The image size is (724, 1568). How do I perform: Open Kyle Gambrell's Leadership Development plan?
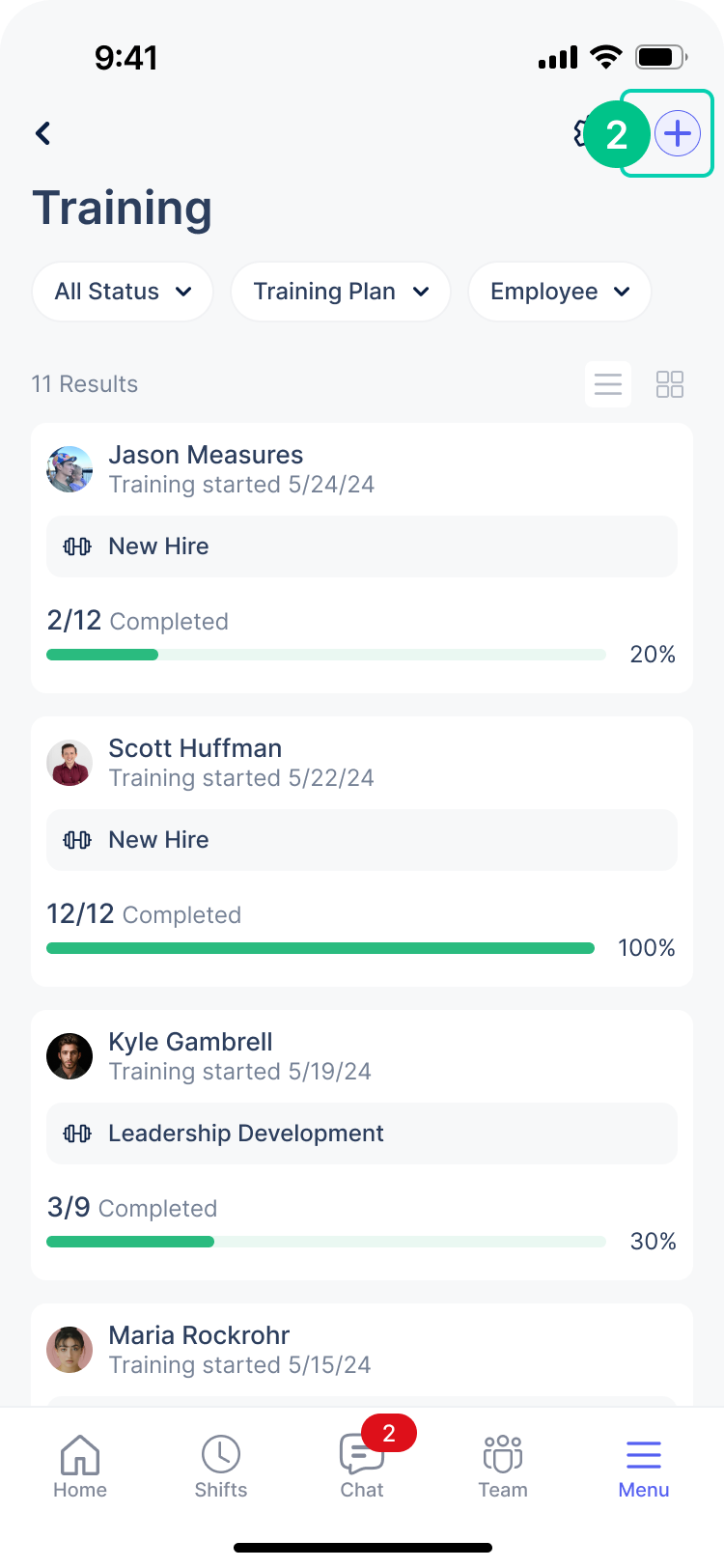pos(362,1134)
